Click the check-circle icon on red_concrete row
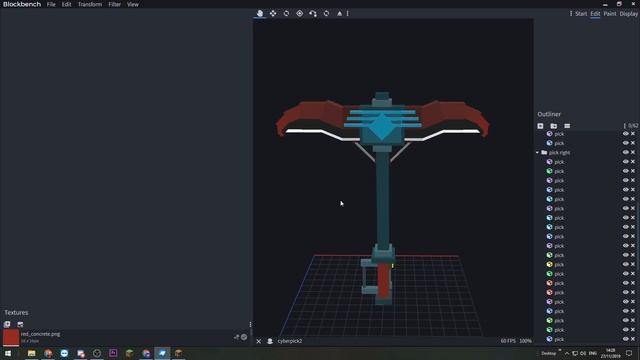 click(244, 337)
